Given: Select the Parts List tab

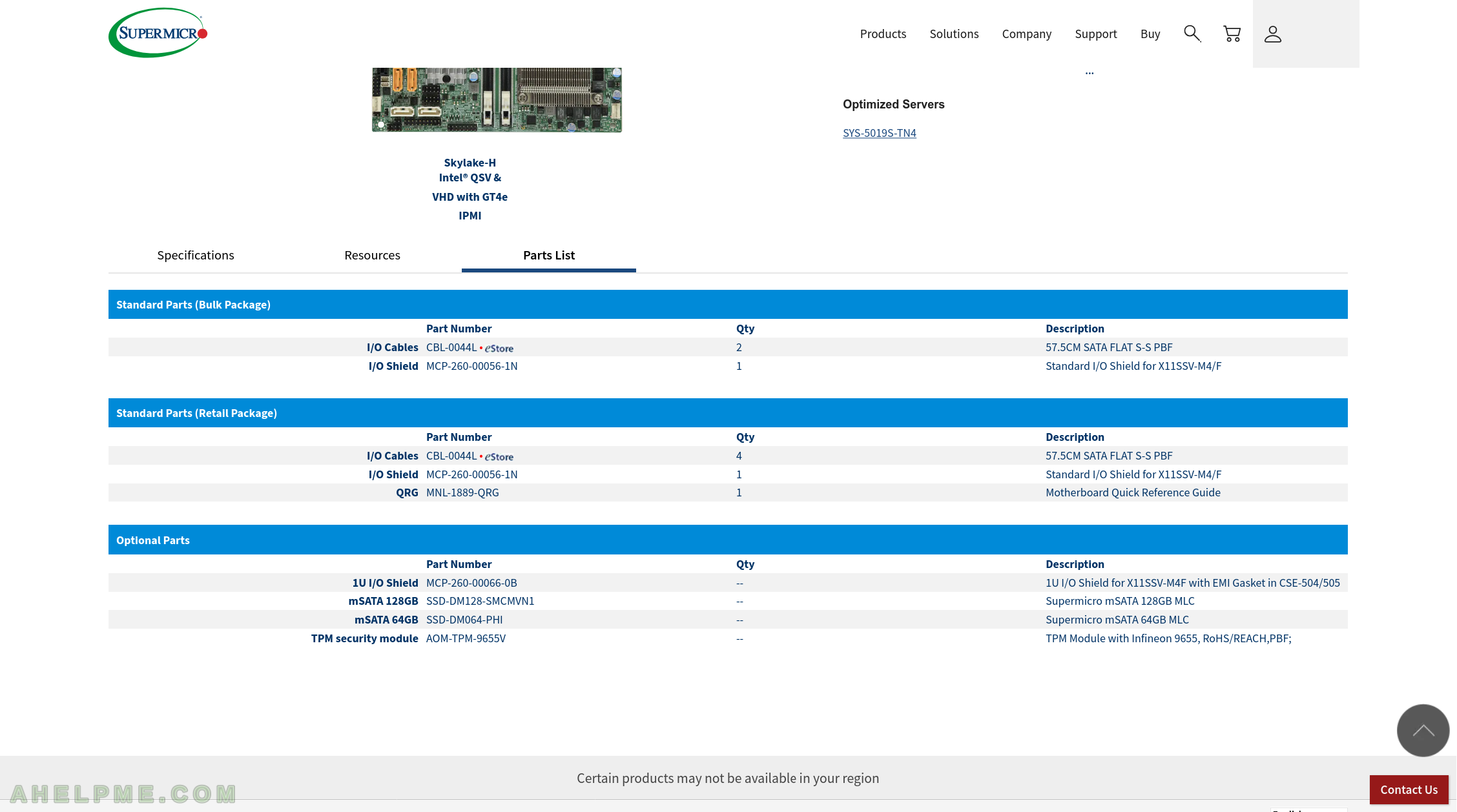Looking at the screenshot, I should (548, 255).
